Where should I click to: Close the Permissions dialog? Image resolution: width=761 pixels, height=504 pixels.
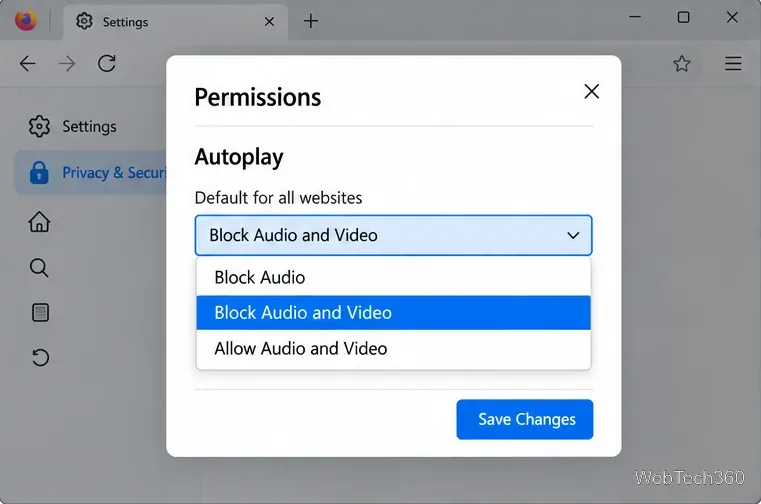click(x=592, y=91)
